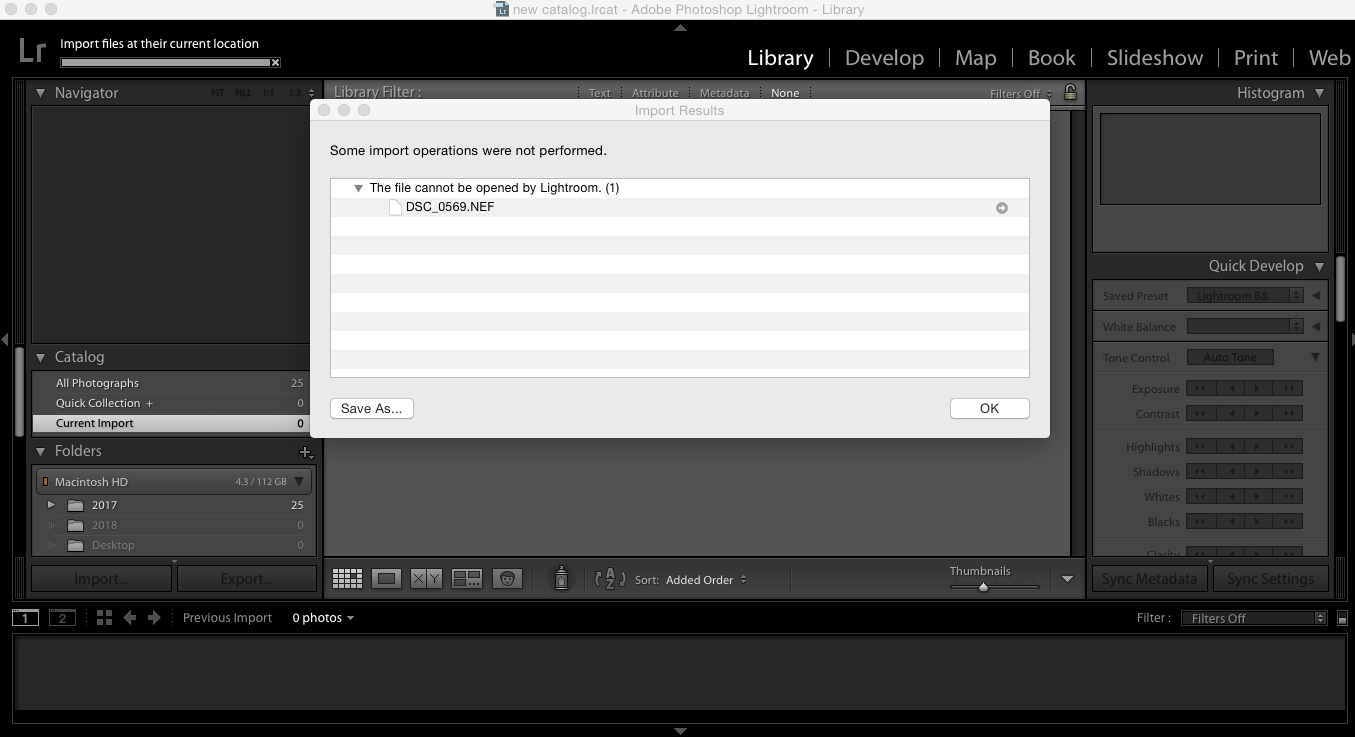Click OK in Import Results dialog
Viewport: 1355px width, 737px height.
tap(989, 408)
